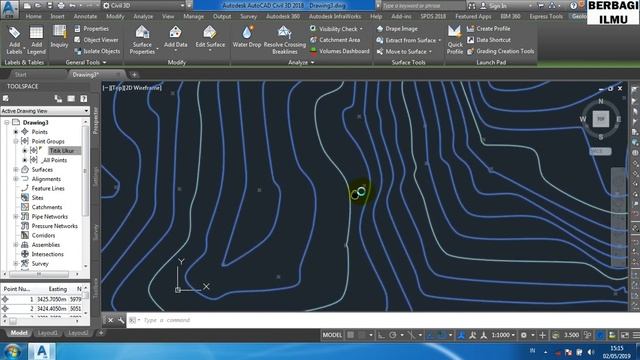
Task: Switch to the Layout1 tab
Action: click(47, 333)
